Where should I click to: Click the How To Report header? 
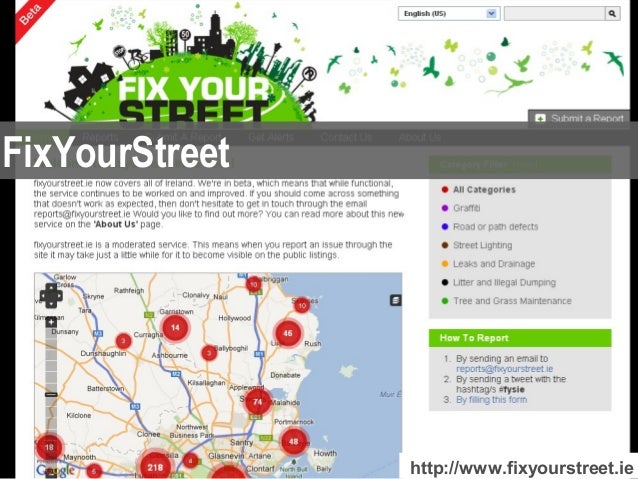[520, 338]
